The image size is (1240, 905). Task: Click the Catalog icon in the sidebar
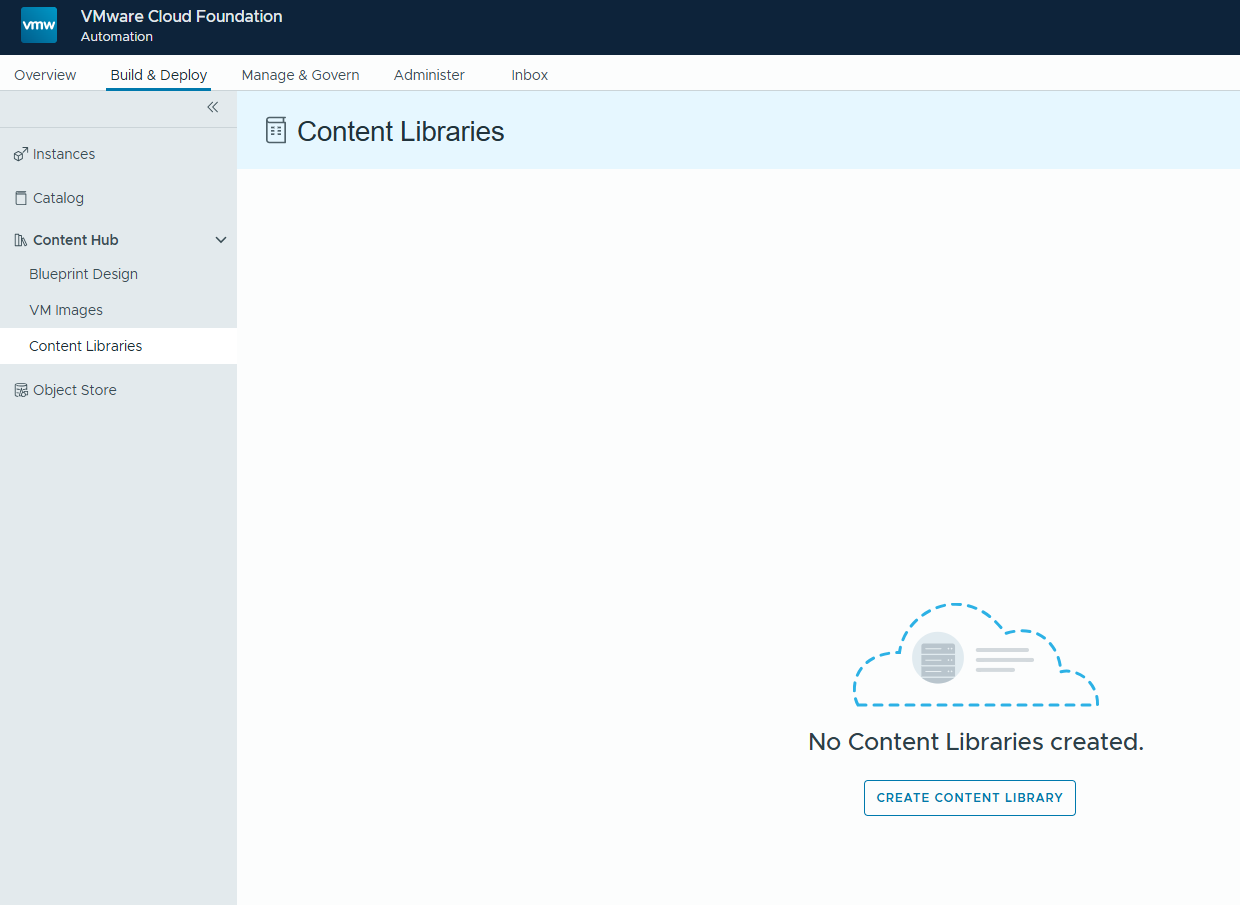pos(21,198)
